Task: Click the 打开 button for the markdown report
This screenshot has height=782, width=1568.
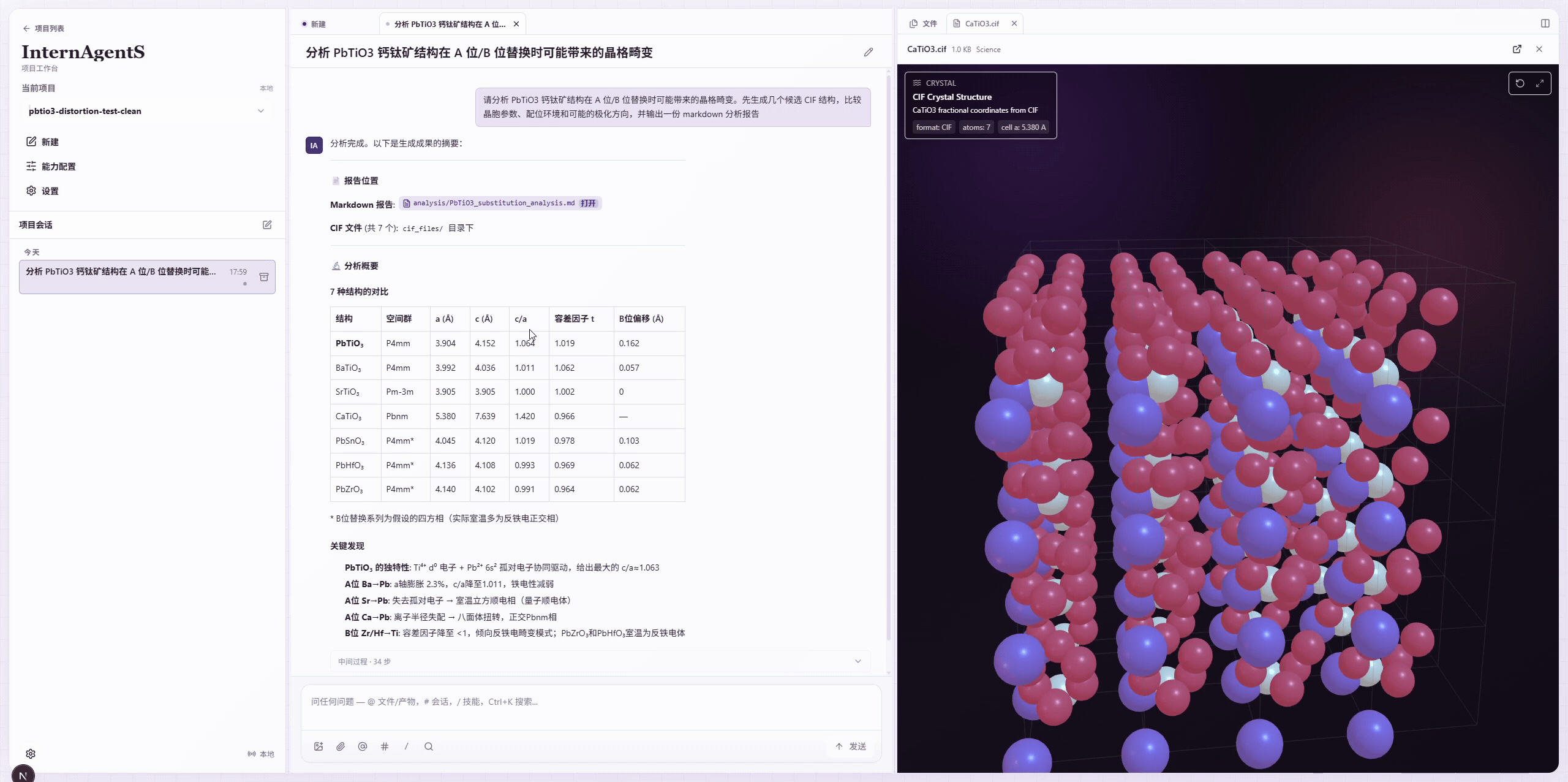Action: click(588, 203)
